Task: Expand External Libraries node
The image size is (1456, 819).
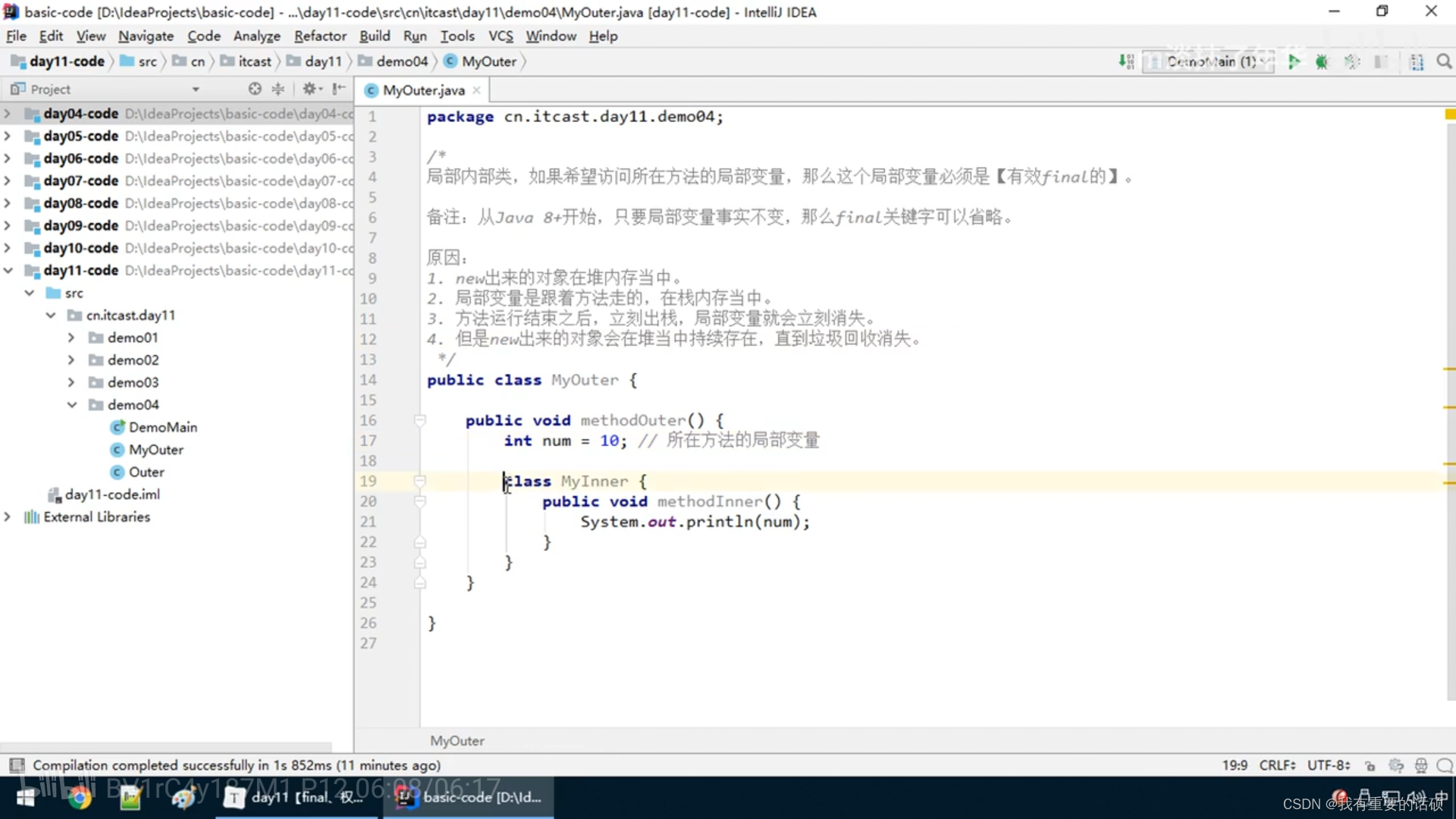Action: coord(8,516)
